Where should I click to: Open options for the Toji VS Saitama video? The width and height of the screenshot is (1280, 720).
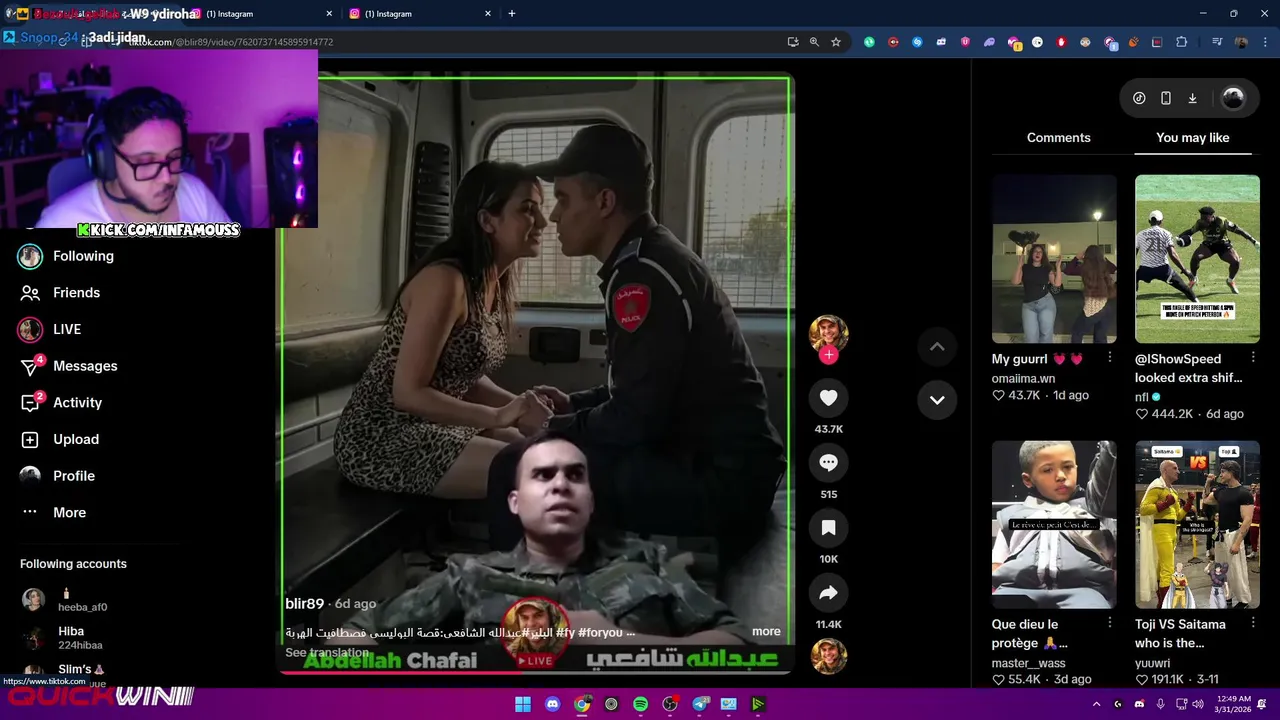coord(1252,623)
